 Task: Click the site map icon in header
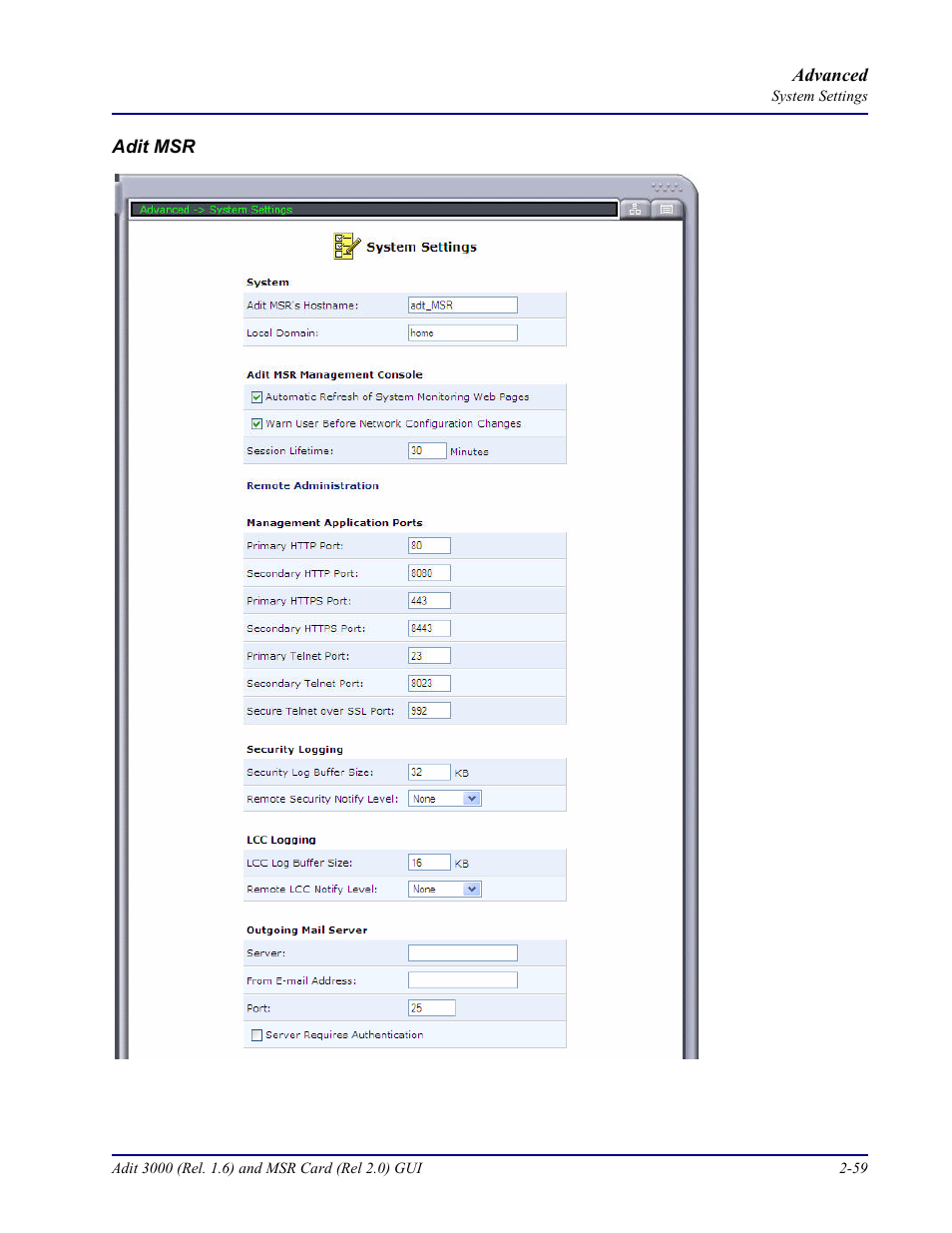[x=635, y=209]
